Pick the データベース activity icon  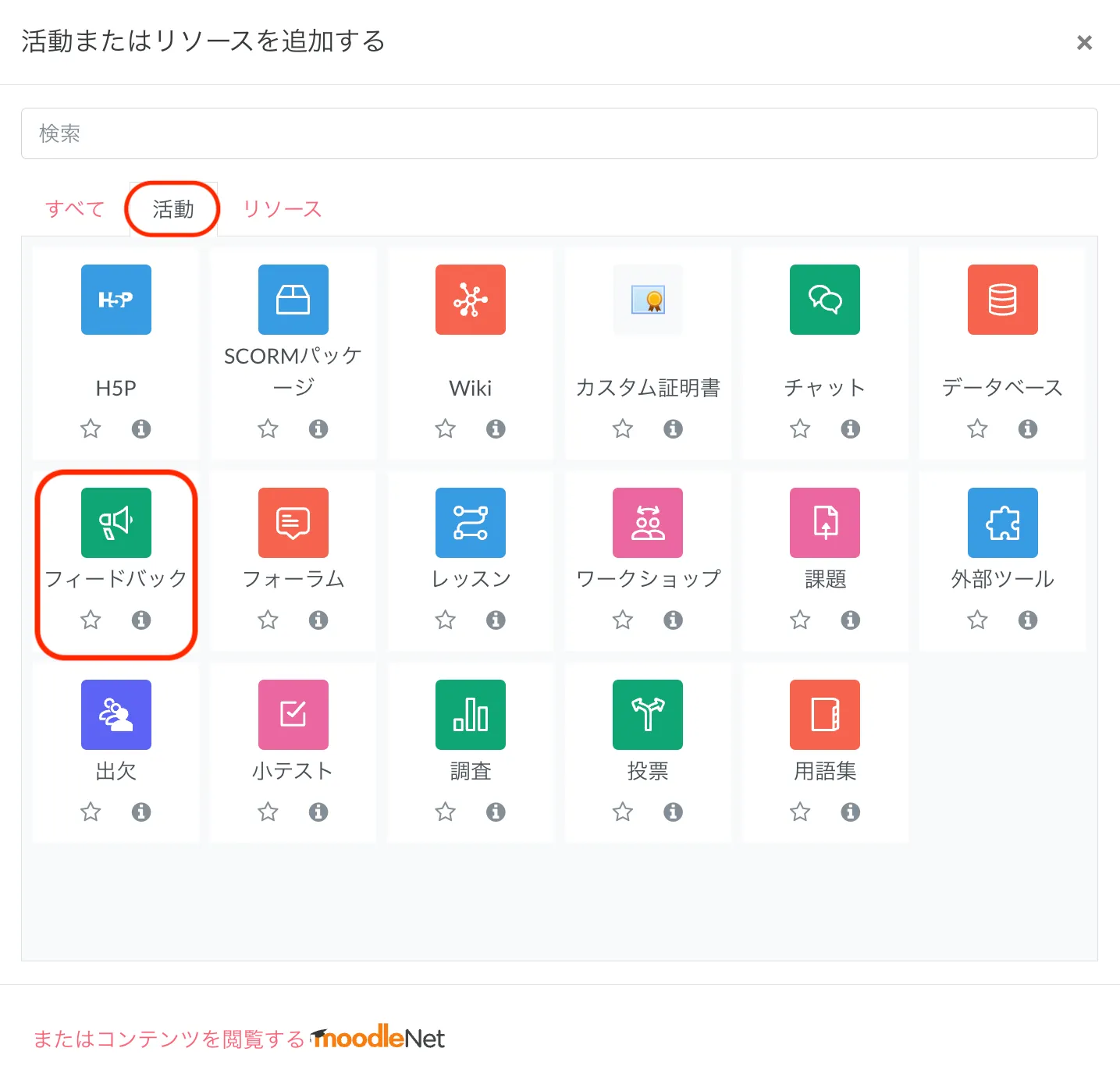1002,300
